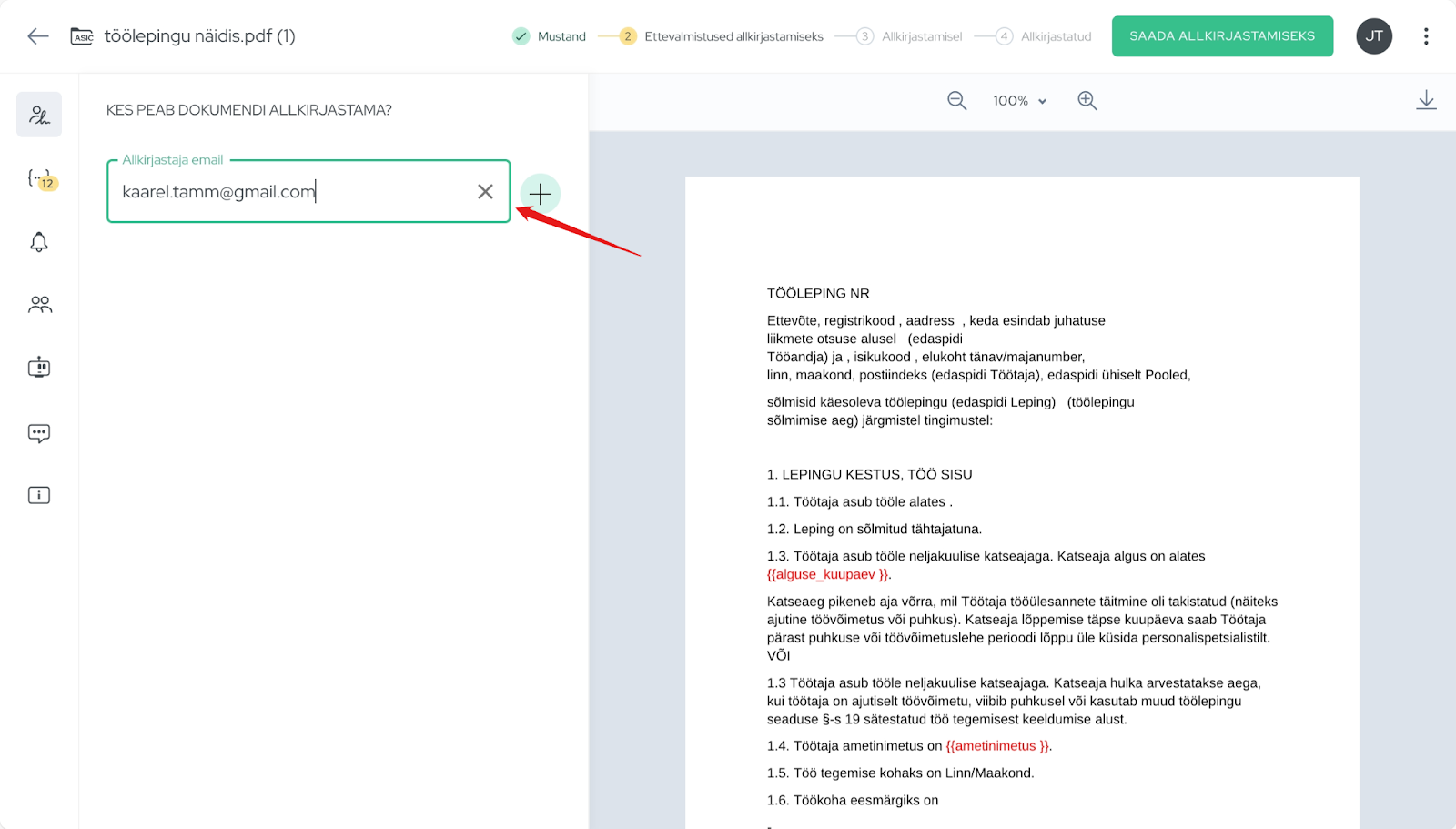Zoom in the document preview
This screenshot has height=829, width=1456.
pyautogui.click(x=1087, y=101)
